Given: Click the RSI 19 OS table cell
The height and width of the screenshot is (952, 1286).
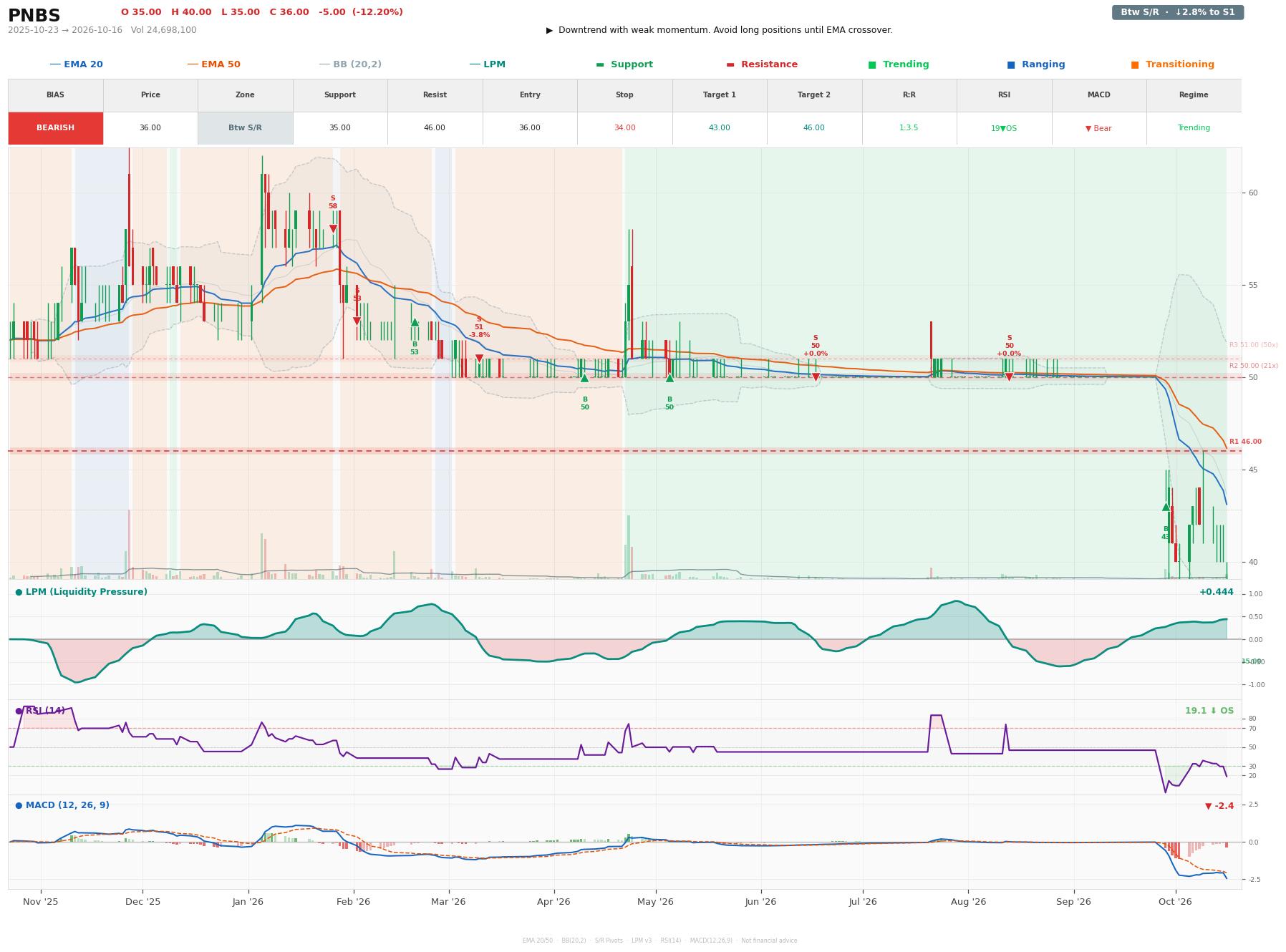Looking at the screenshot, I should tap(1004, 128).
